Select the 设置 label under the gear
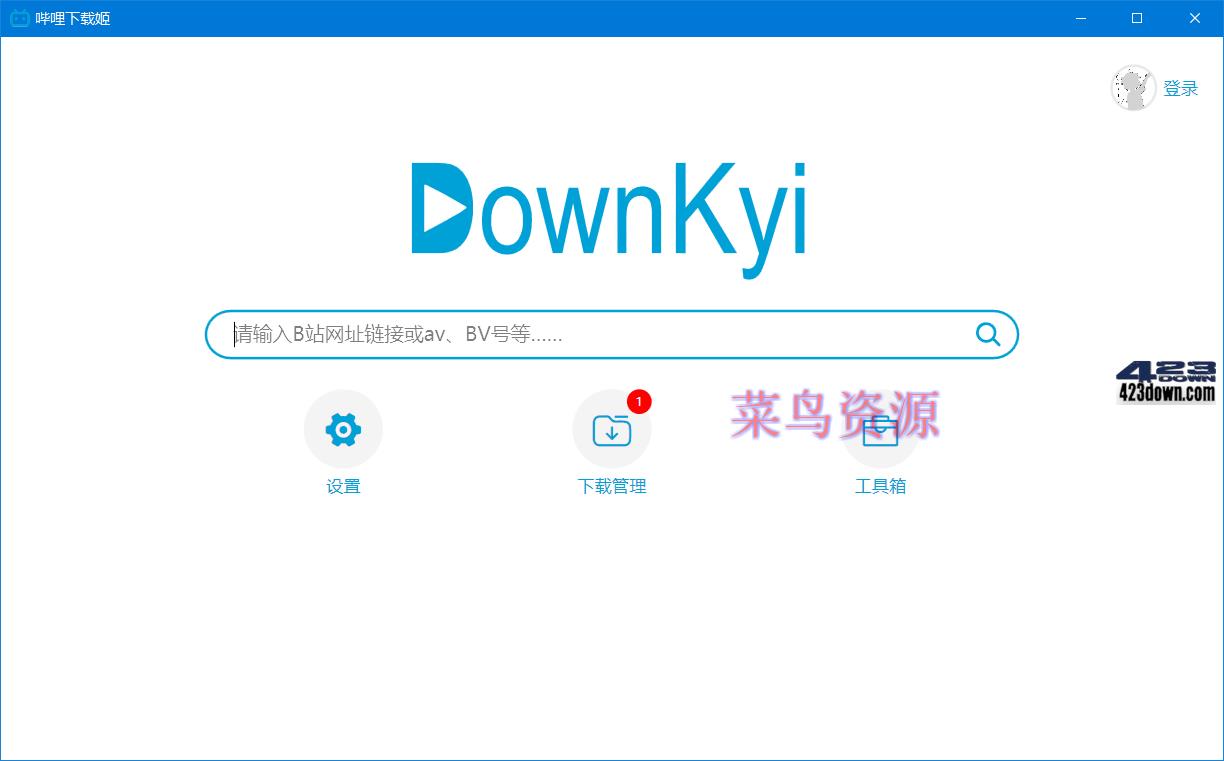1224x761 pixels. [x=343, y=486]
